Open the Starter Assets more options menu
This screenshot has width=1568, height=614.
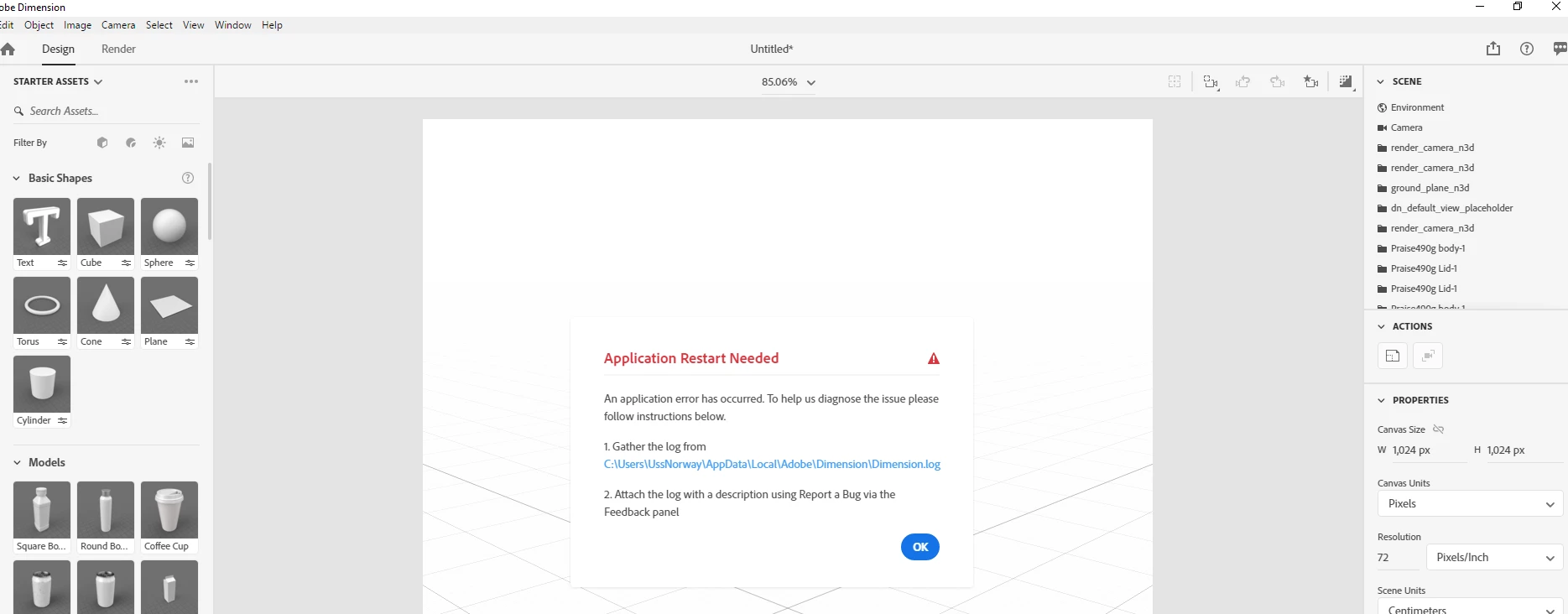(191, 81)
